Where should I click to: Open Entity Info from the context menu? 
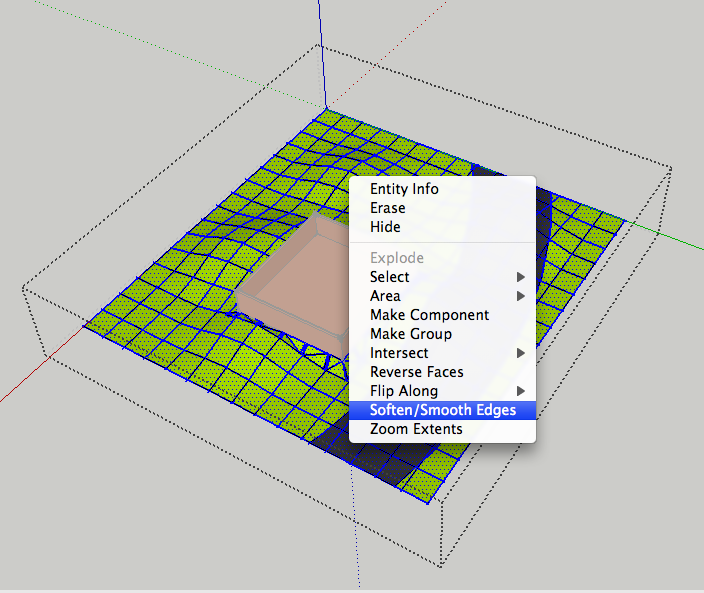pos(404,189)
